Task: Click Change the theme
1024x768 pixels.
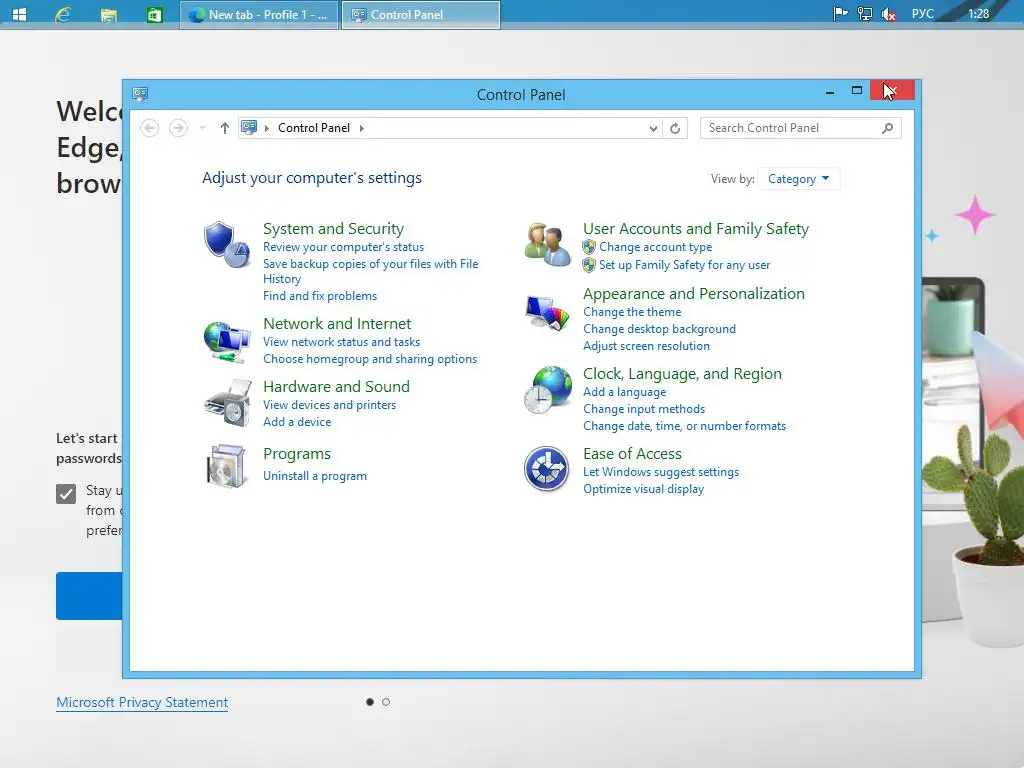Action: point(632,312)
